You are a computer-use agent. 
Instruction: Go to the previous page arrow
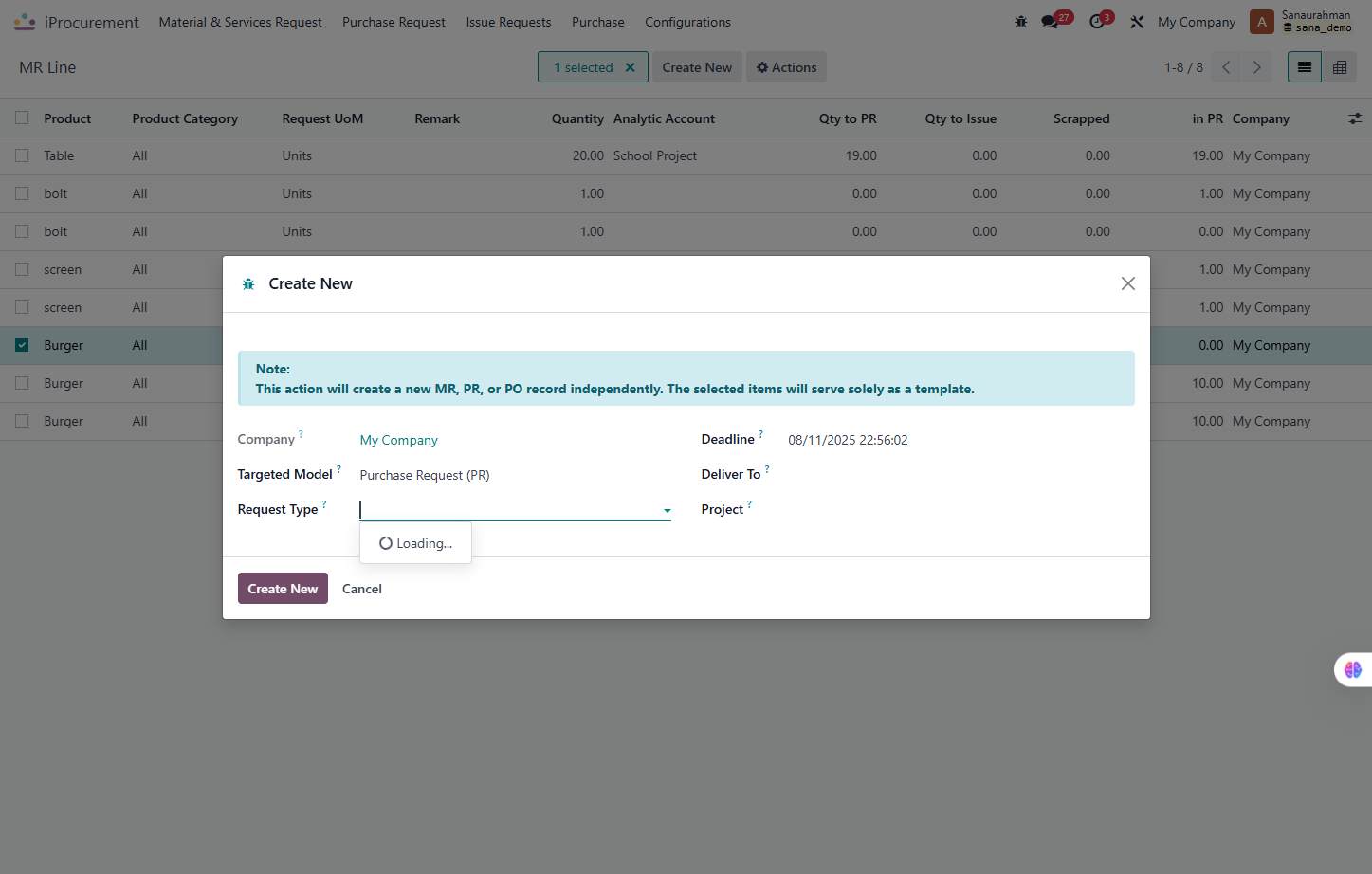(x=1226, y=67)
